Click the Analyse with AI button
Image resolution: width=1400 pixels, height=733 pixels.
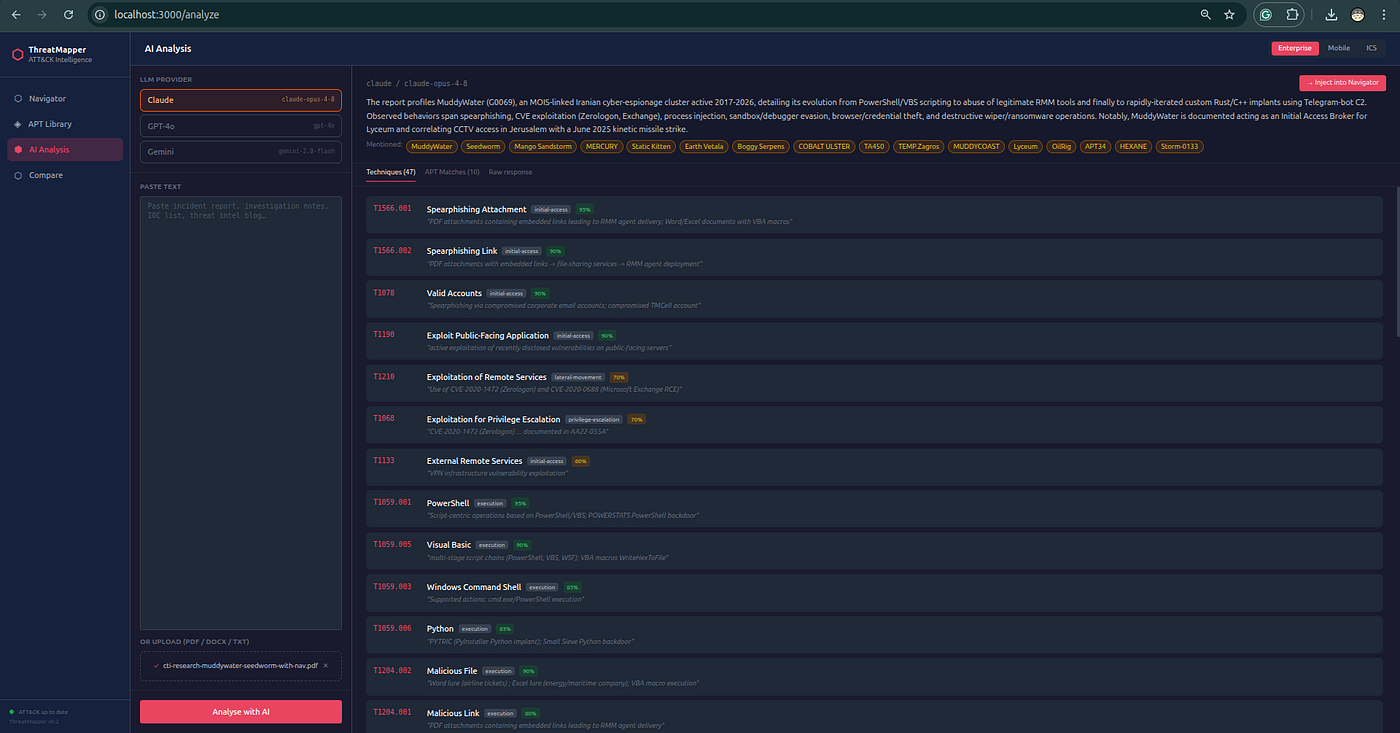click(x=241, y=712)
